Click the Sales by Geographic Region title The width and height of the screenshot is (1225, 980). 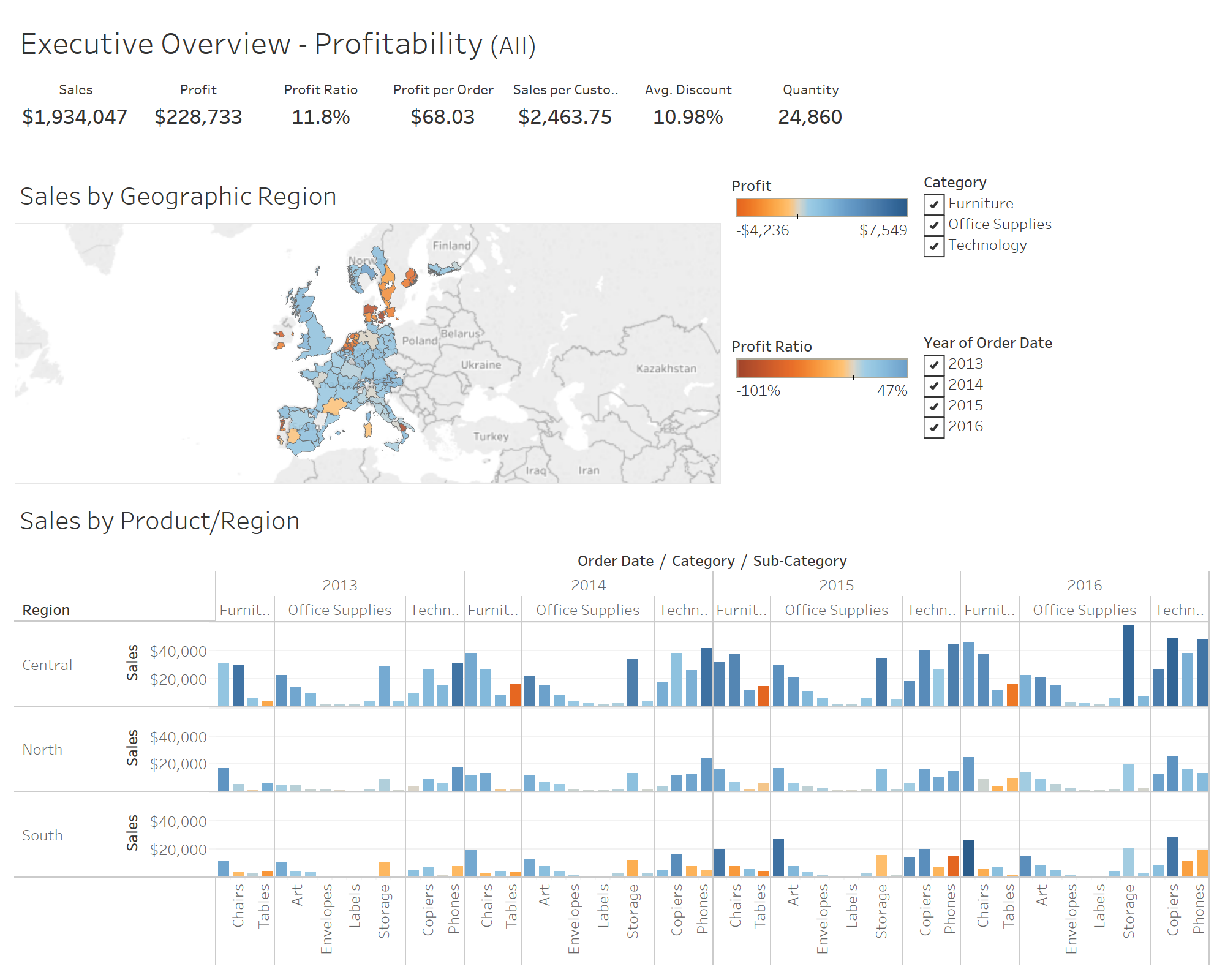[178, 197]
